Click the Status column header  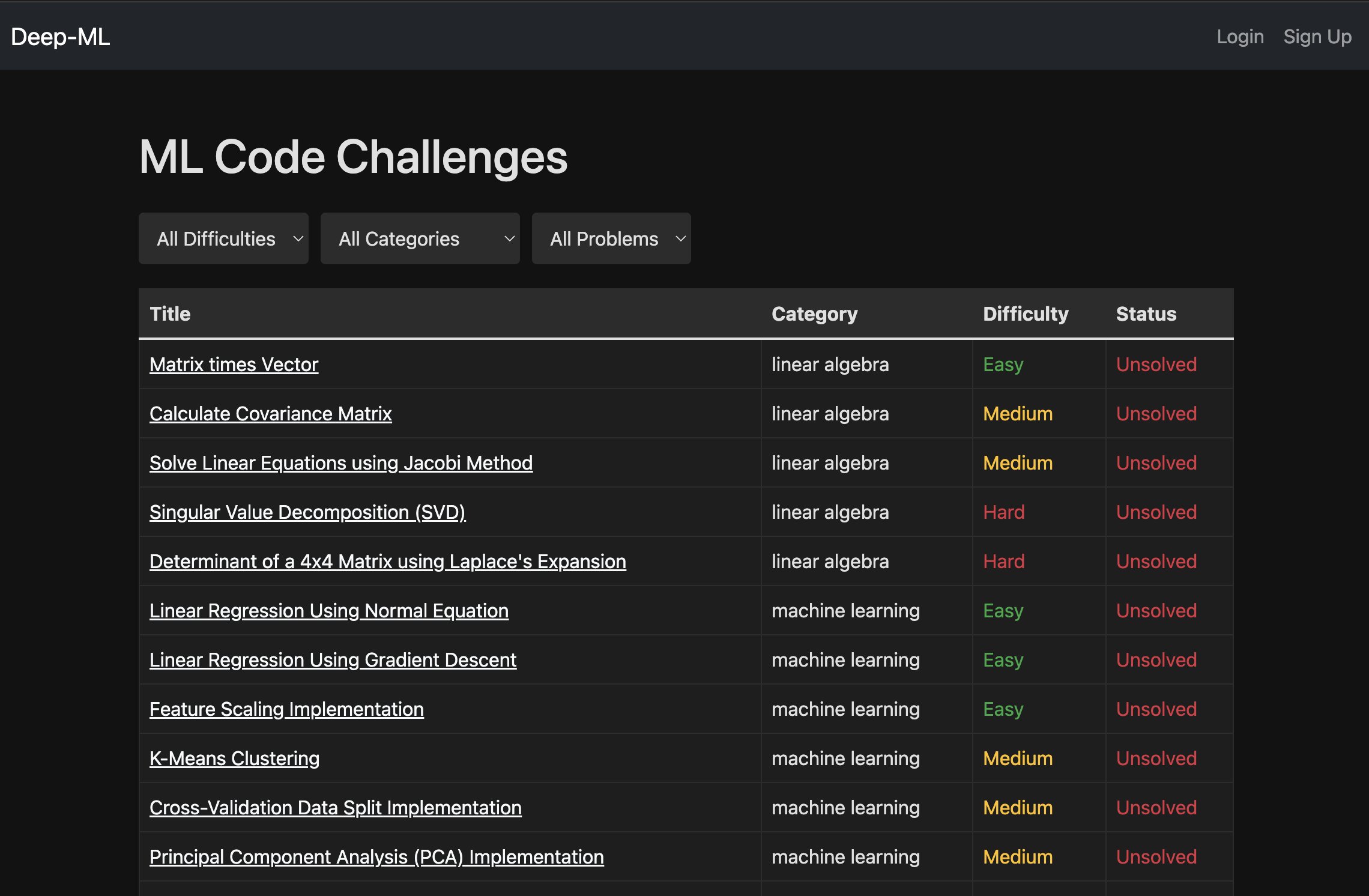1146,314
